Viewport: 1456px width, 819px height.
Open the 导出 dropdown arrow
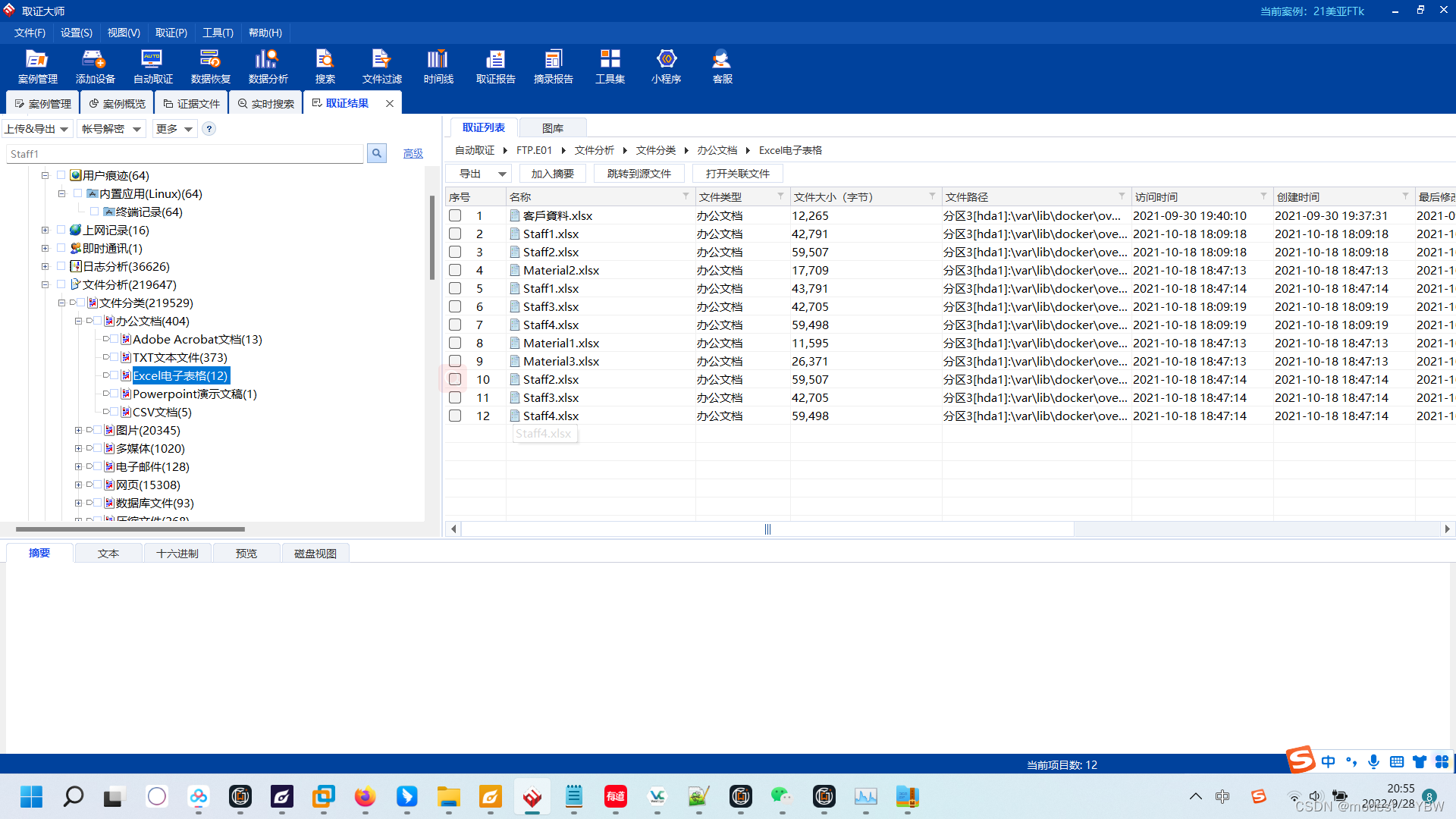pos(501,174)
